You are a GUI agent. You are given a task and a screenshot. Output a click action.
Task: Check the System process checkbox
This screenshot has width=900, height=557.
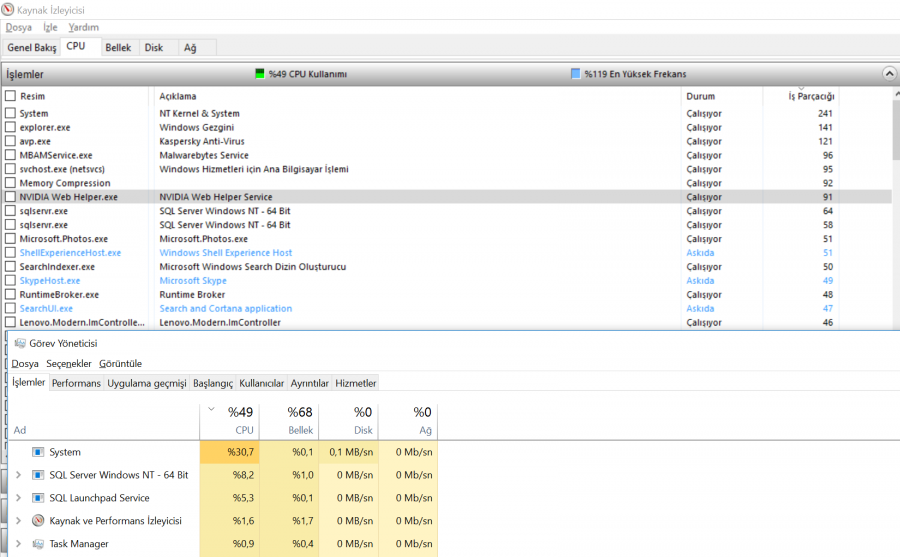(10, 113)
